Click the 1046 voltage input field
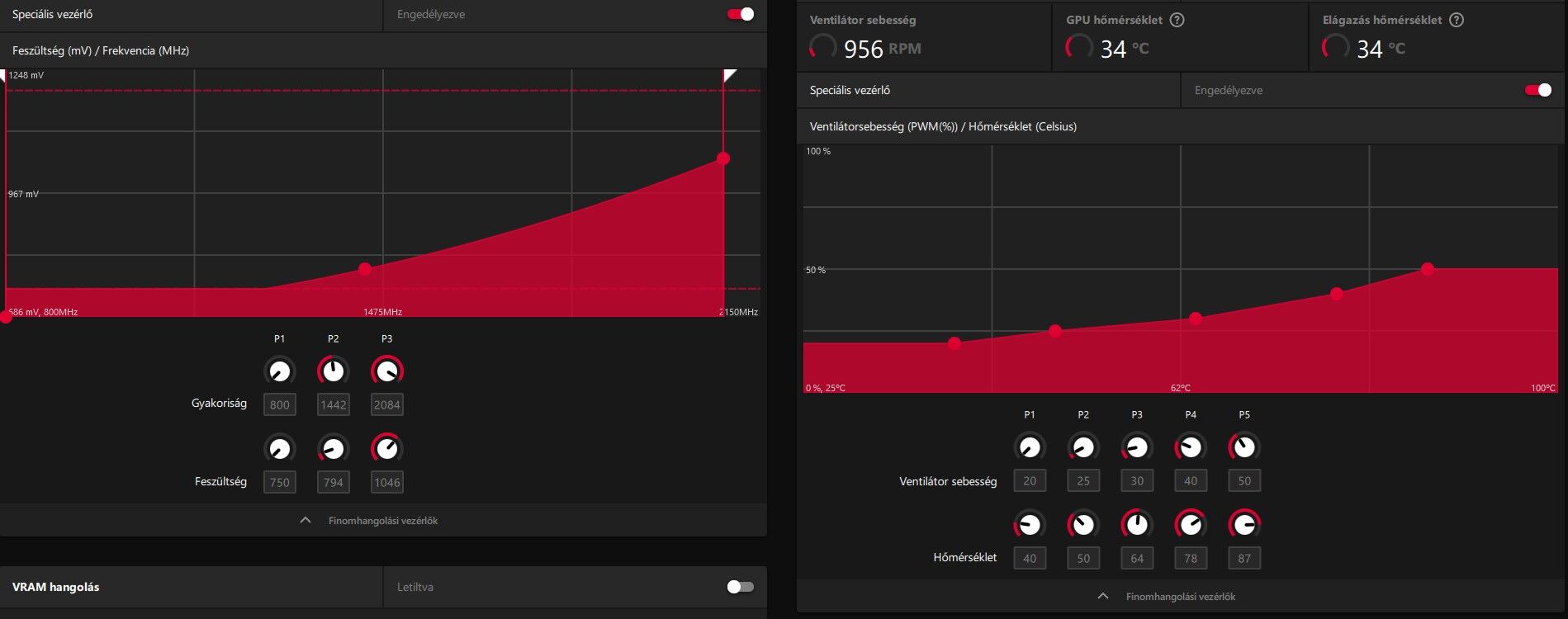The width and height of the screenshot is (1568, 619). pos(387,482)
